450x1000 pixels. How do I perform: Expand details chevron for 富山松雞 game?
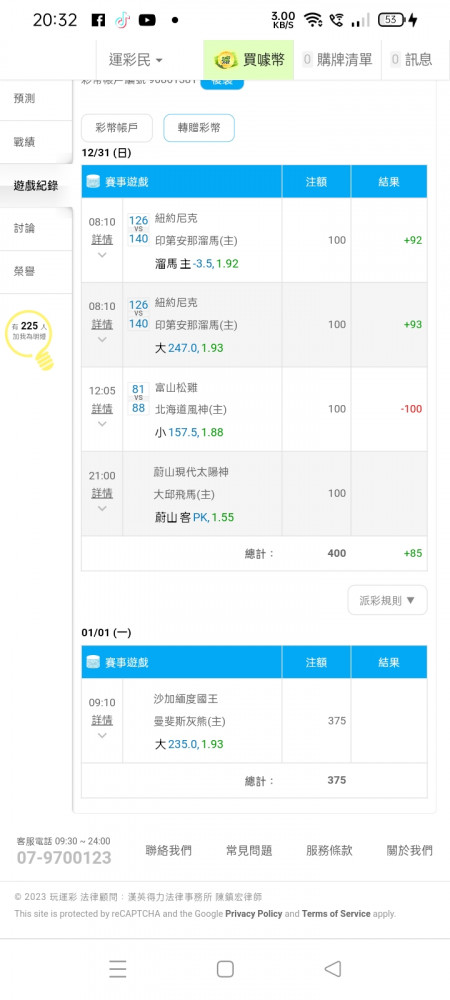point(102,424)
